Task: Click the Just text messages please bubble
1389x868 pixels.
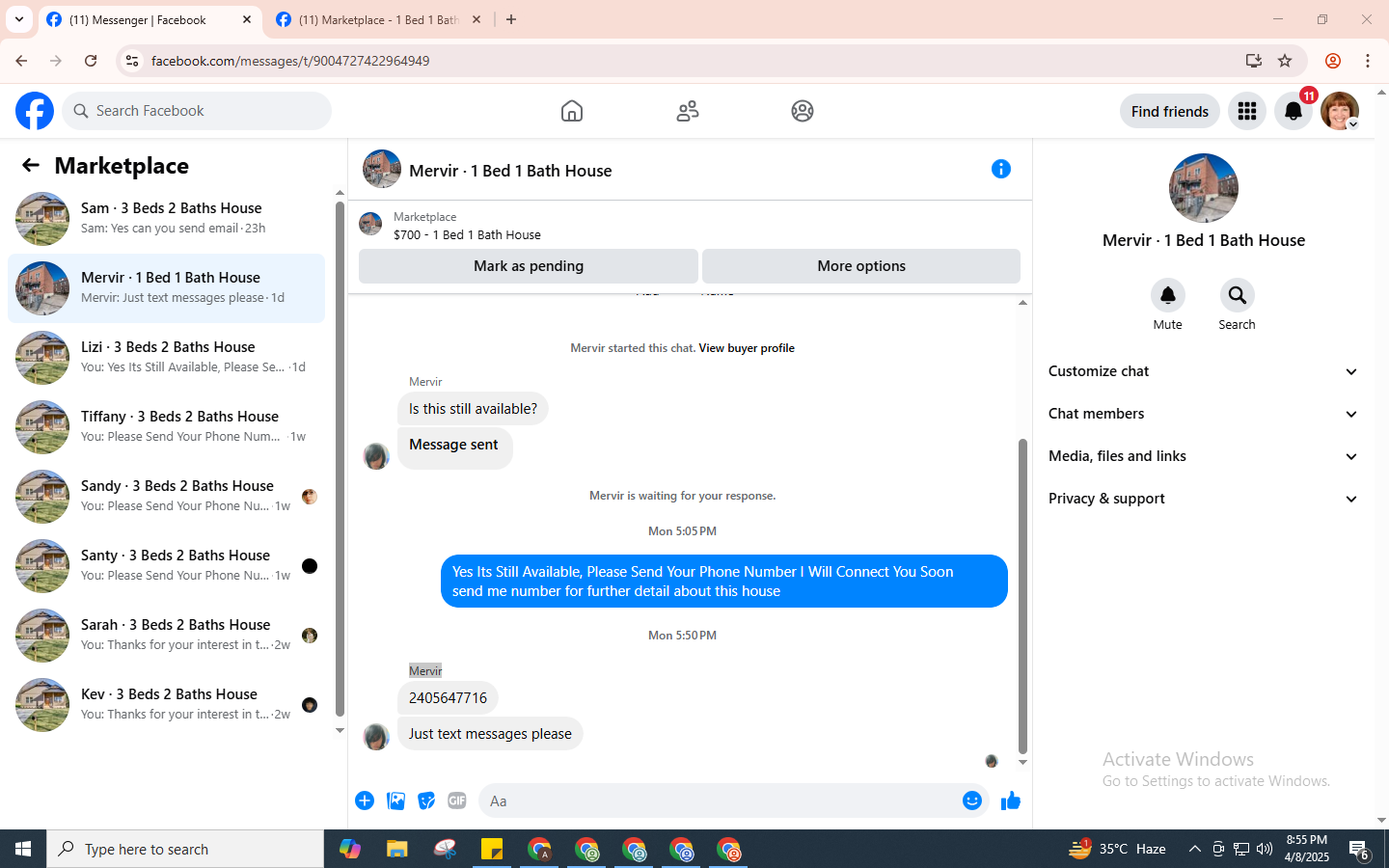Action: coord(490,734)
